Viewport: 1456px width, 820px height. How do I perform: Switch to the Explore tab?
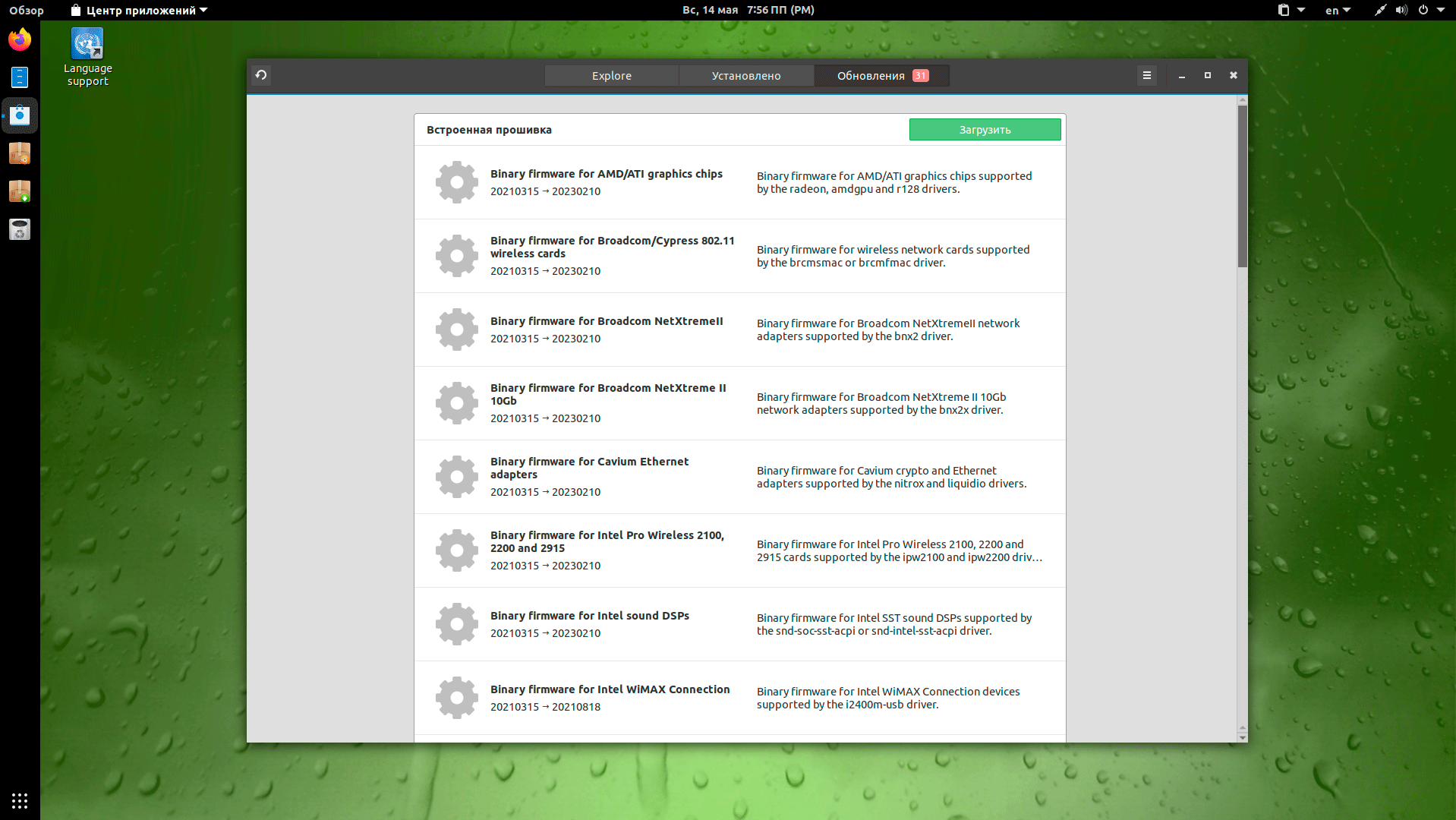(x=612, y=76)
